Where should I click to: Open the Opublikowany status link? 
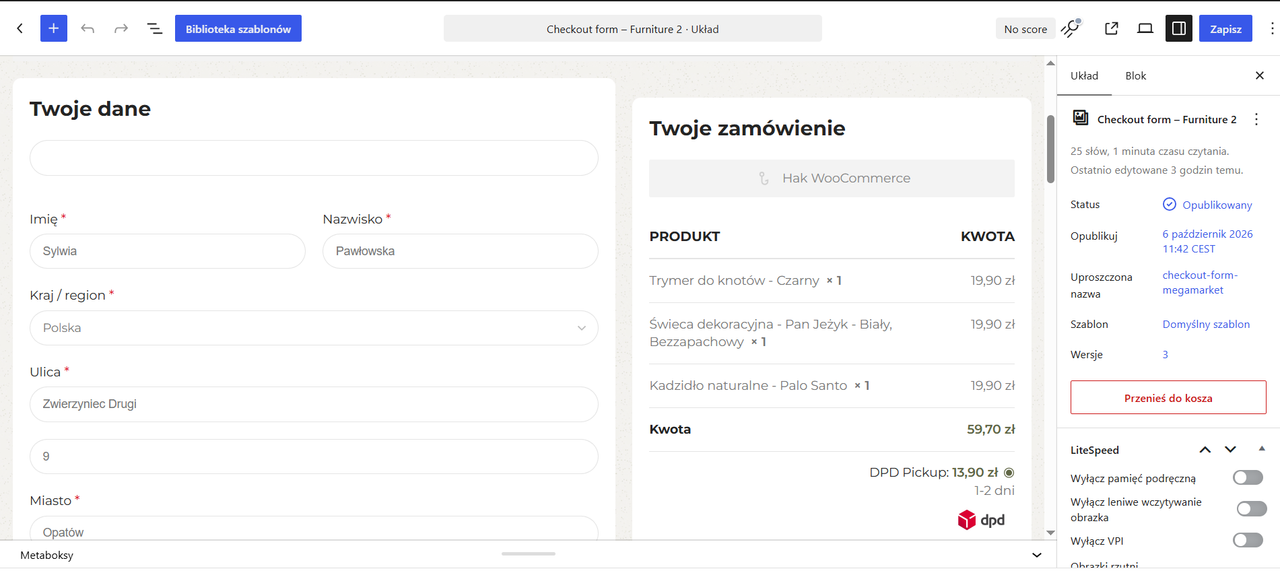(1217, 205)
